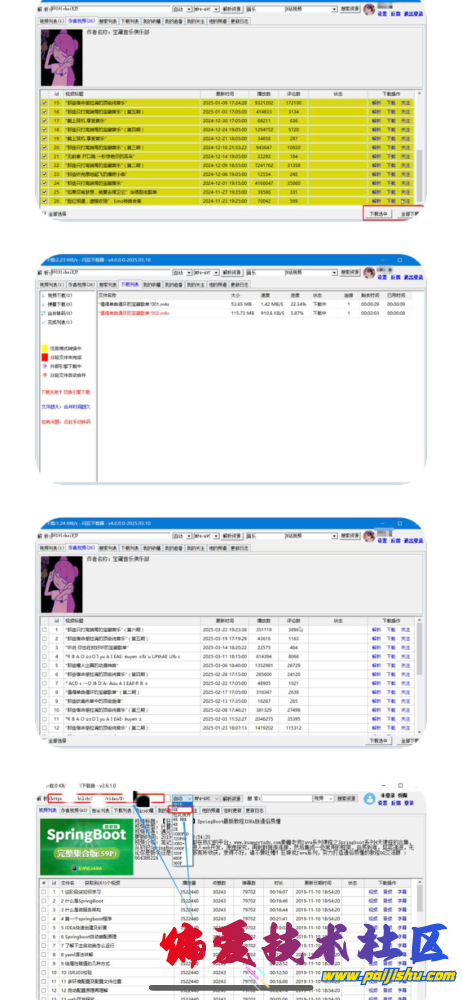Click the red-boxed URL input field in the bottom window

107,798
